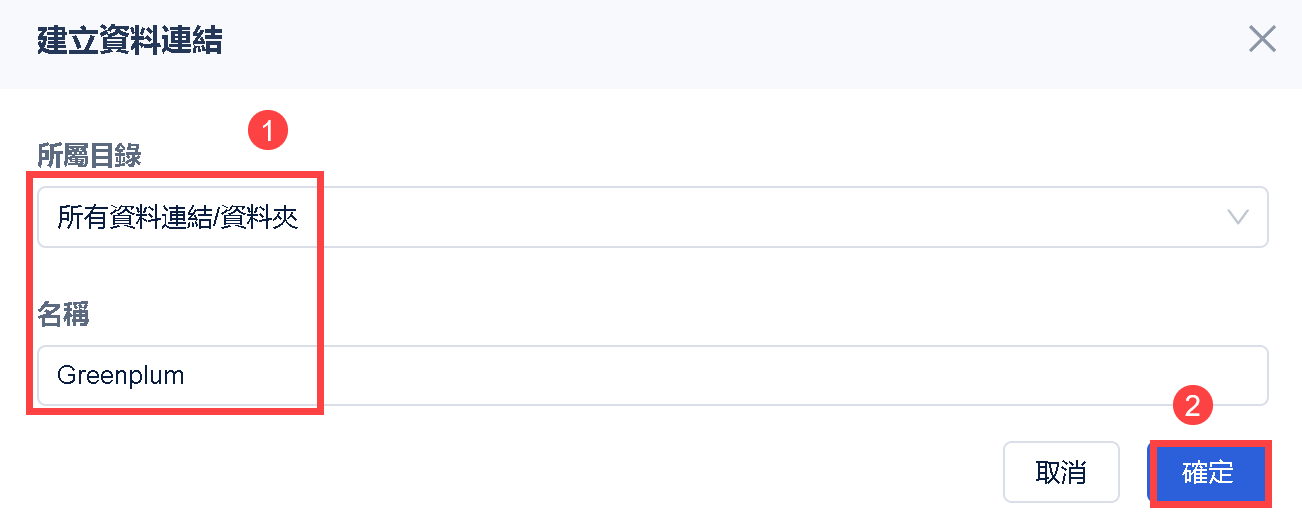Place cursor on the Greenplum text

tap(121, 376)
